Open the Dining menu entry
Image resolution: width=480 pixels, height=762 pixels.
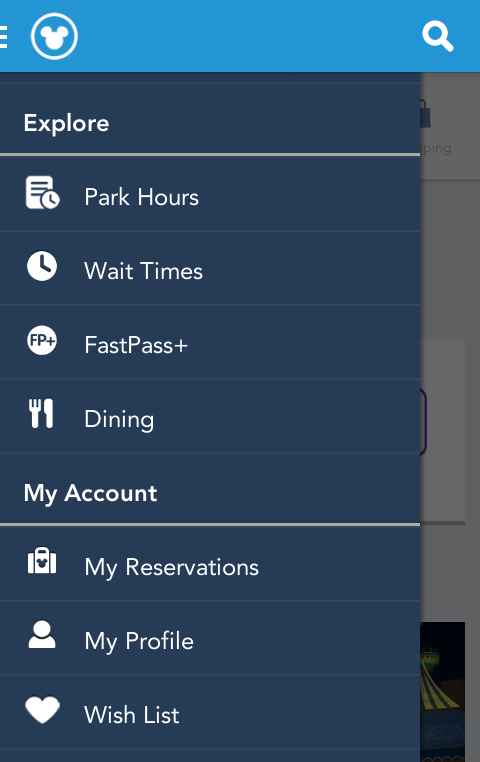pos(210,416)
